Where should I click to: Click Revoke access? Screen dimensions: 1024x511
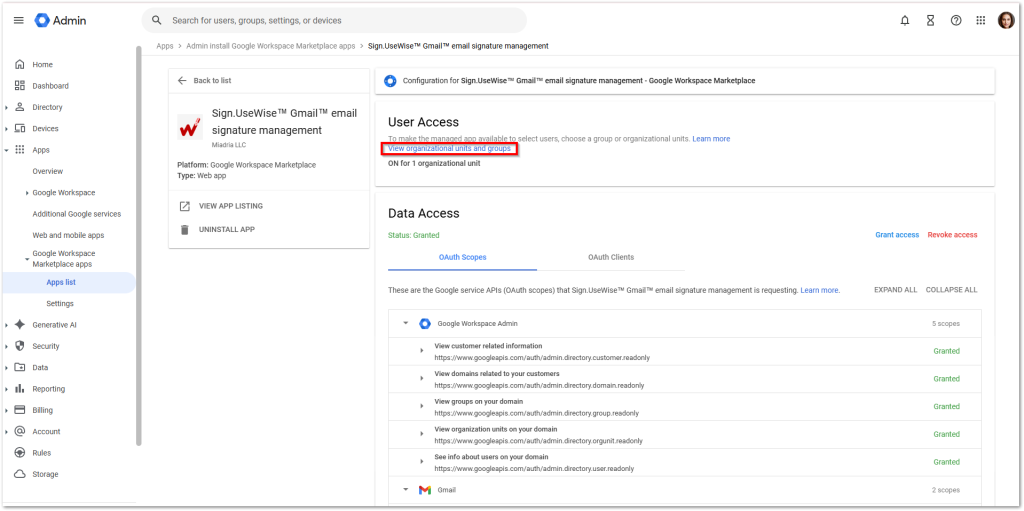coord(952,235)
